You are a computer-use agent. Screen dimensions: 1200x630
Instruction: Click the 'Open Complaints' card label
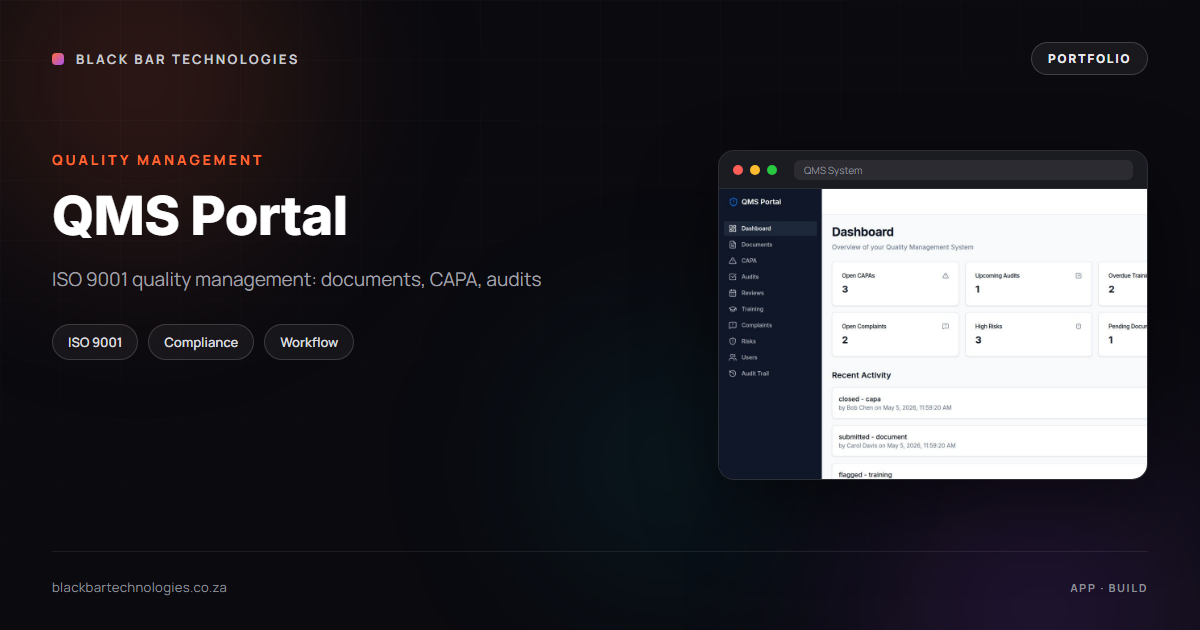coord(864,326)
